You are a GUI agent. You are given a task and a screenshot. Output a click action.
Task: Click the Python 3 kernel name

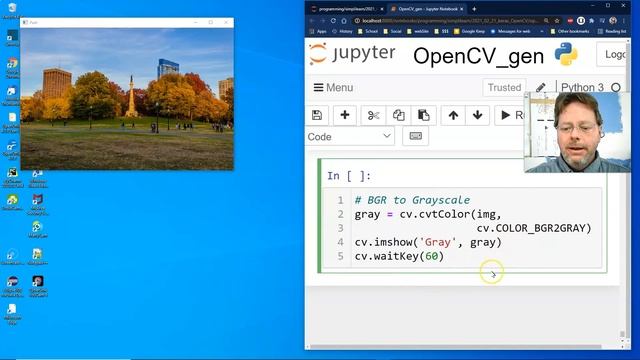click(x=582, y=87)
